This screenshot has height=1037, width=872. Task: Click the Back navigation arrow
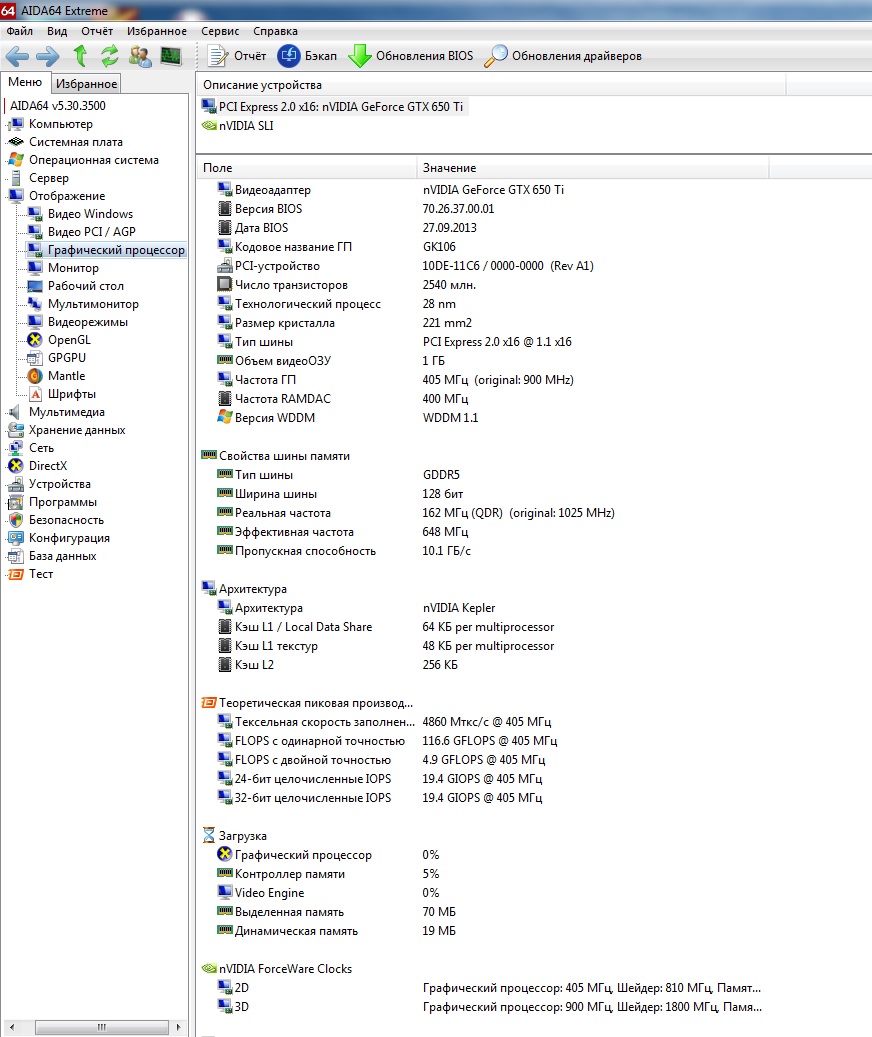coord(17,56)
